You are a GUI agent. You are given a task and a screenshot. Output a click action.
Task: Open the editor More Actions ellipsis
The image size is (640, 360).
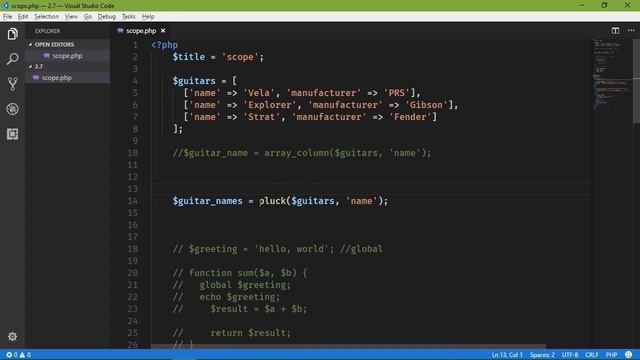(x=631, y=31)
